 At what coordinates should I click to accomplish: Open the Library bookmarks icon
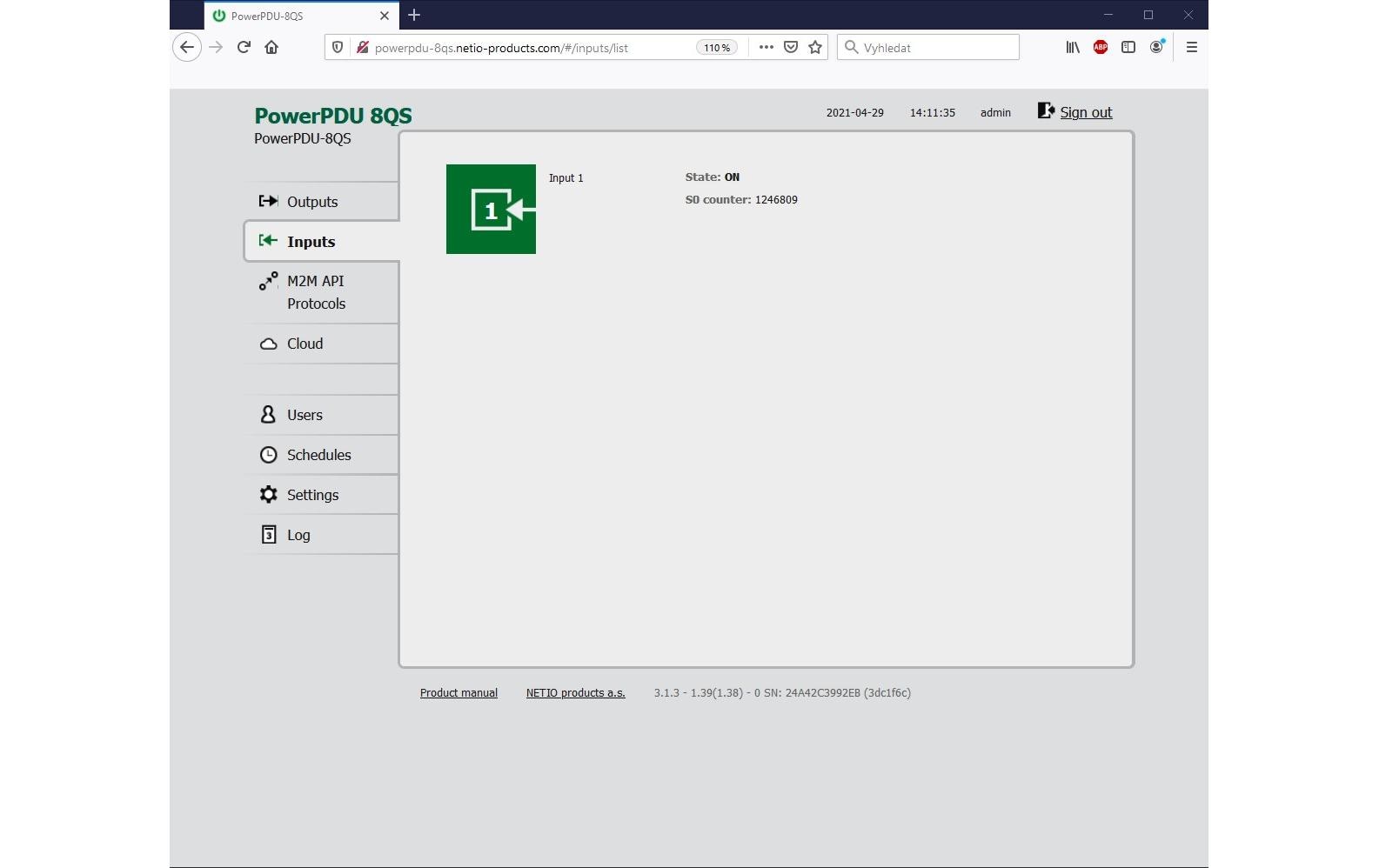point(1073,47)
